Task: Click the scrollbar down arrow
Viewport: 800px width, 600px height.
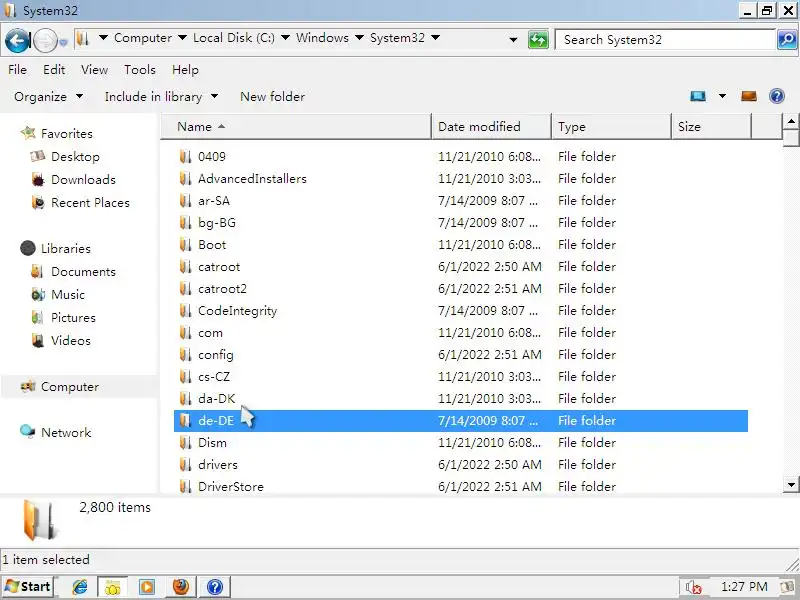Action: point(791,485)
